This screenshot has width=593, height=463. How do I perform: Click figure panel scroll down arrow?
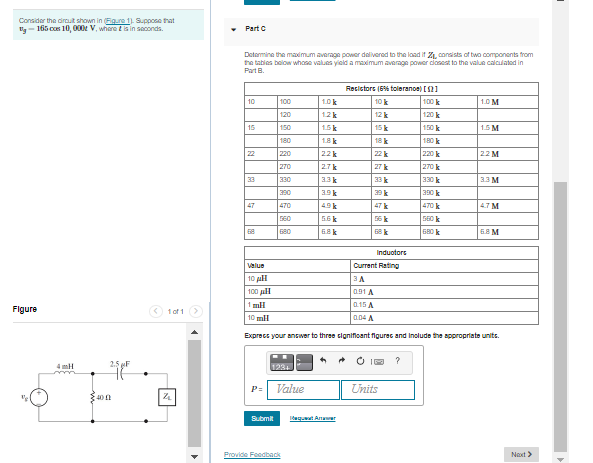tap(194, 457)
